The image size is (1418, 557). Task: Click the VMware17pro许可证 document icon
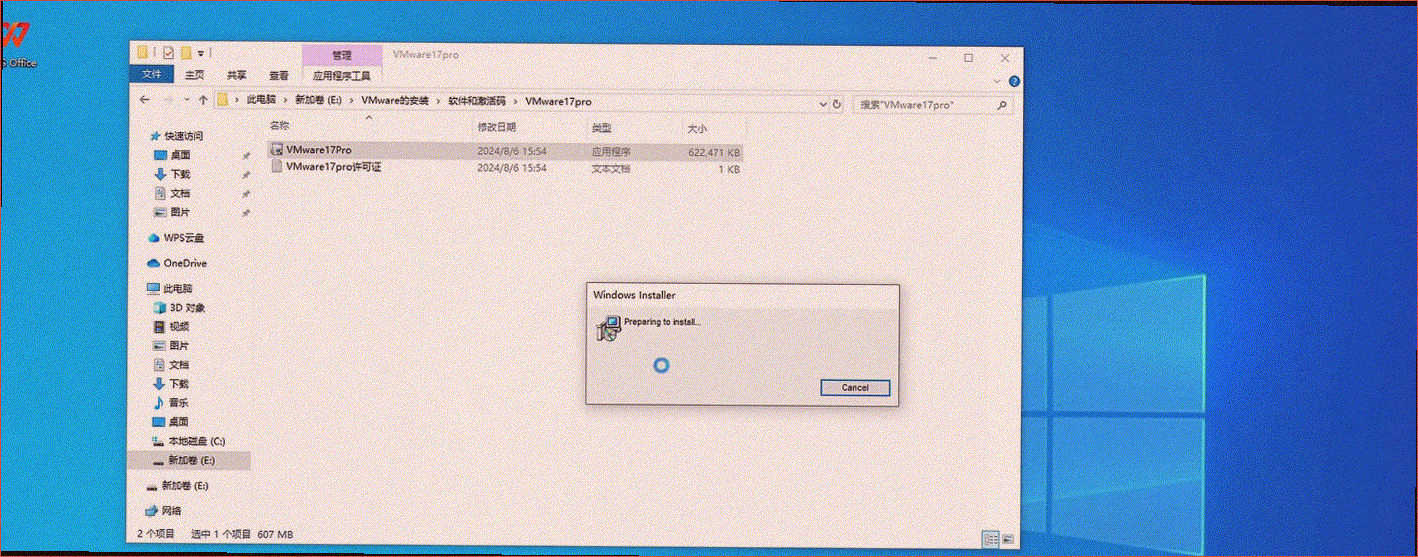click(x=278, y=168)
